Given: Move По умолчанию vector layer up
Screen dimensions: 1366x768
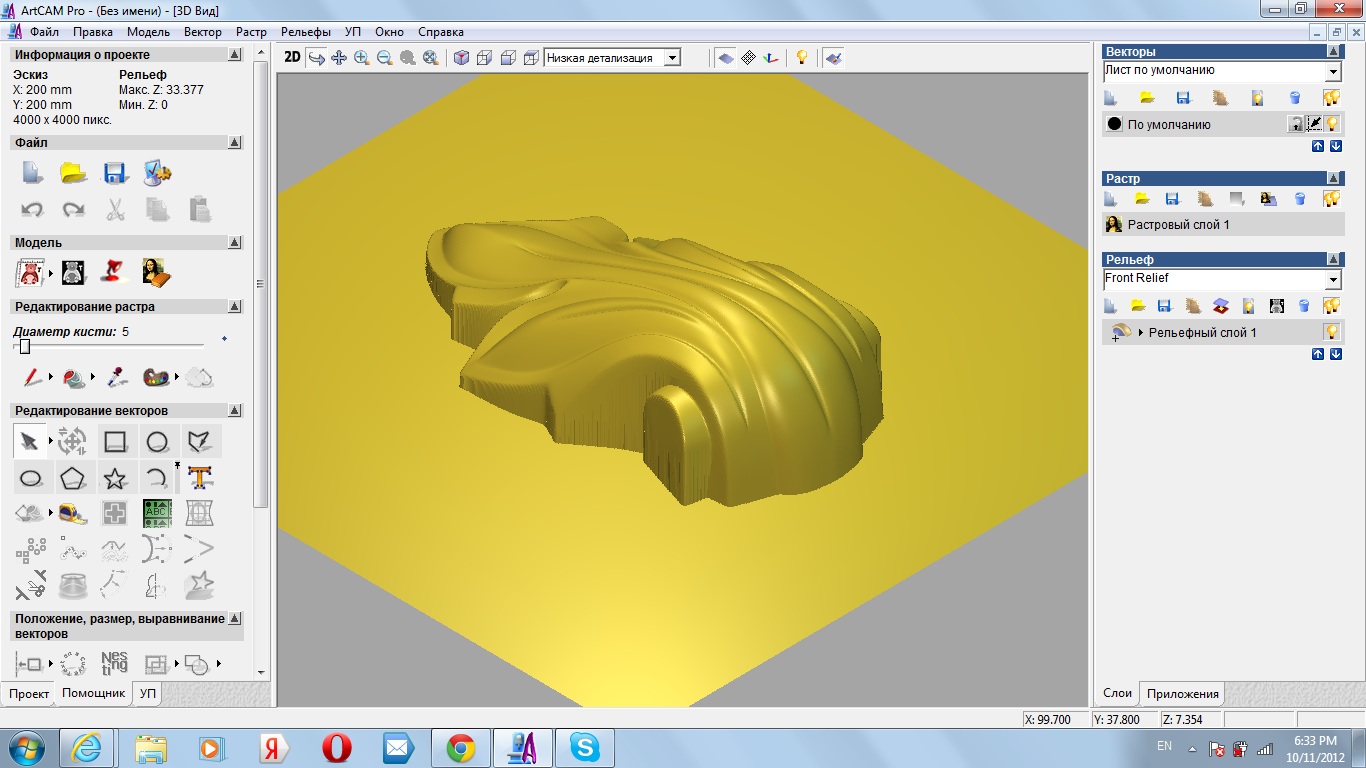Looking at the screenshot, I should [x=1317, y=146].
